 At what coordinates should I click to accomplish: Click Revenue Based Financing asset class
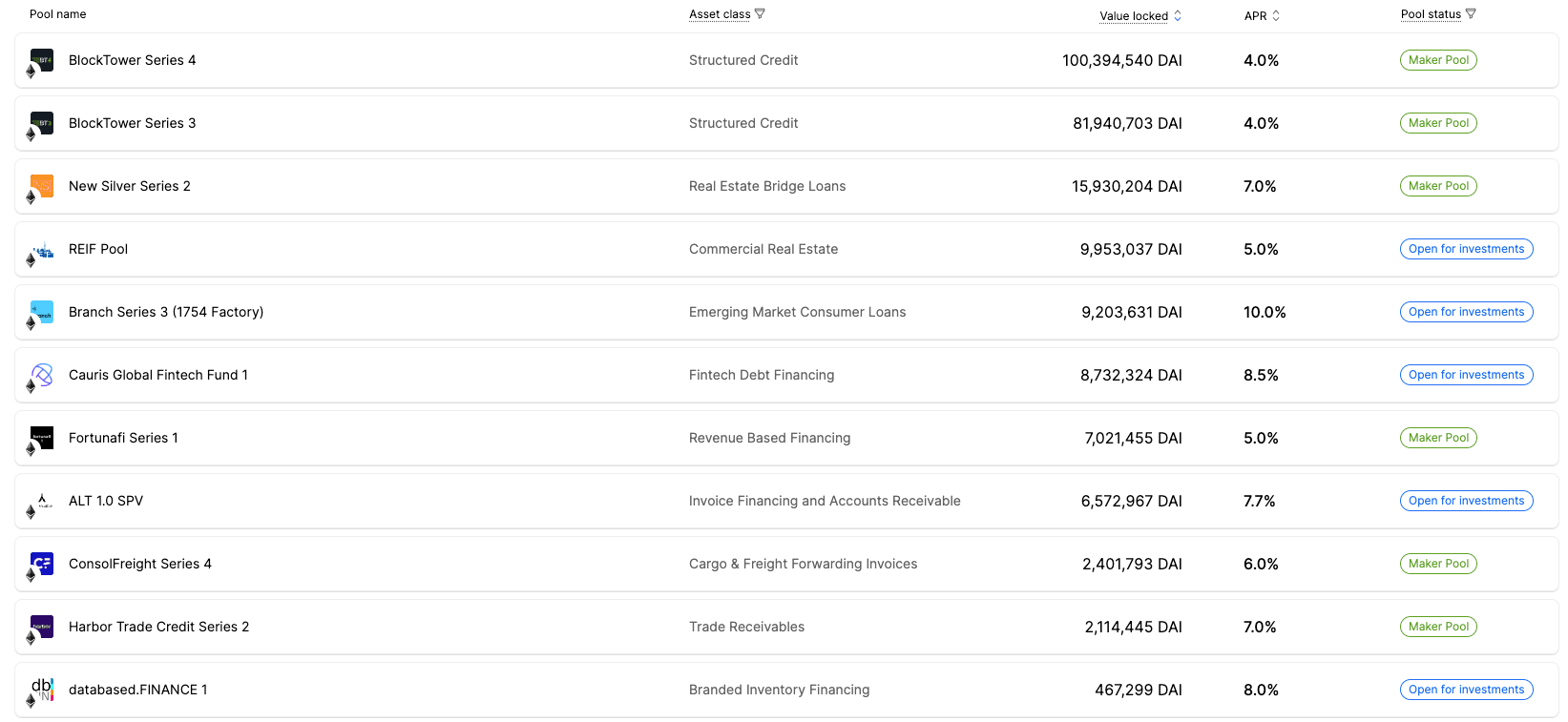[770, 438]
